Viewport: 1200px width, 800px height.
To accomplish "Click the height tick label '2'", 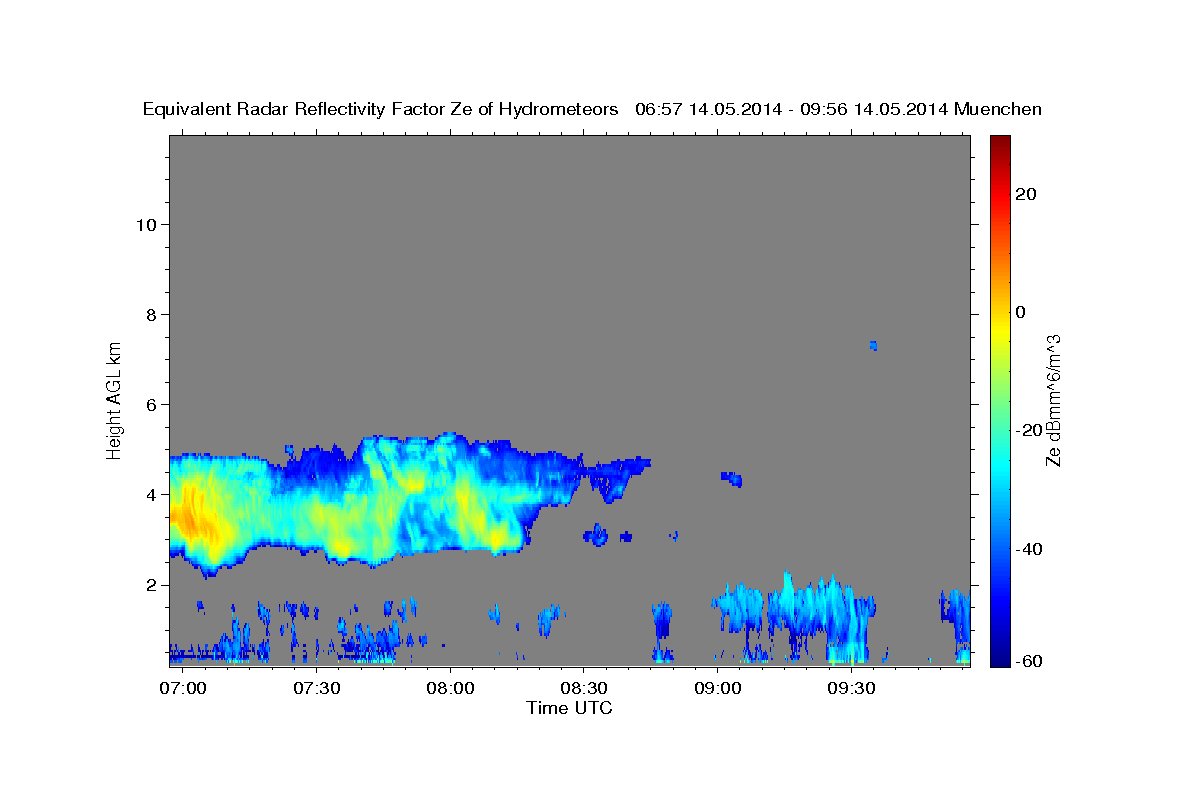I will [x=152, y=585].
